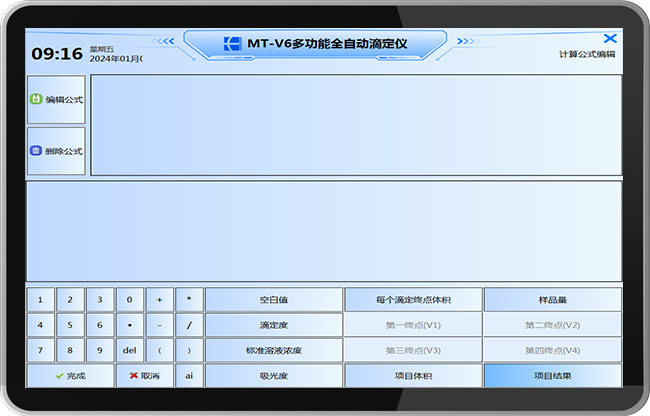Insert the 空白值 variable
The height and width of the screenshot is (416, 650).
273,299
